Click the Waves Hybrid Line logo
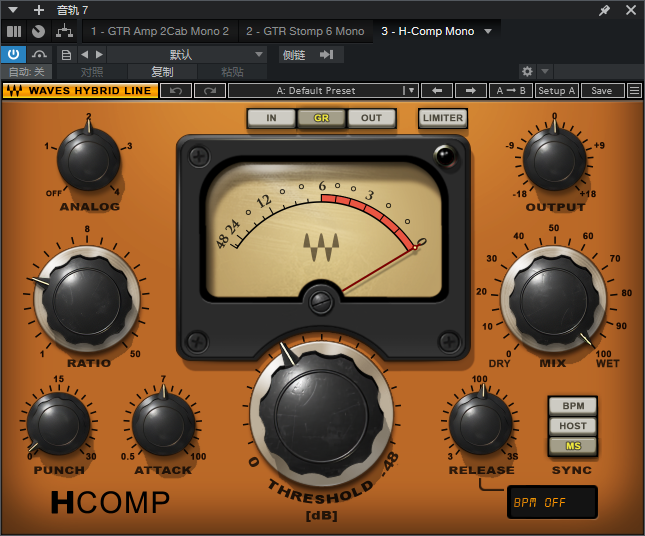This screenshot has height=536, width=645. pos(80,90)
